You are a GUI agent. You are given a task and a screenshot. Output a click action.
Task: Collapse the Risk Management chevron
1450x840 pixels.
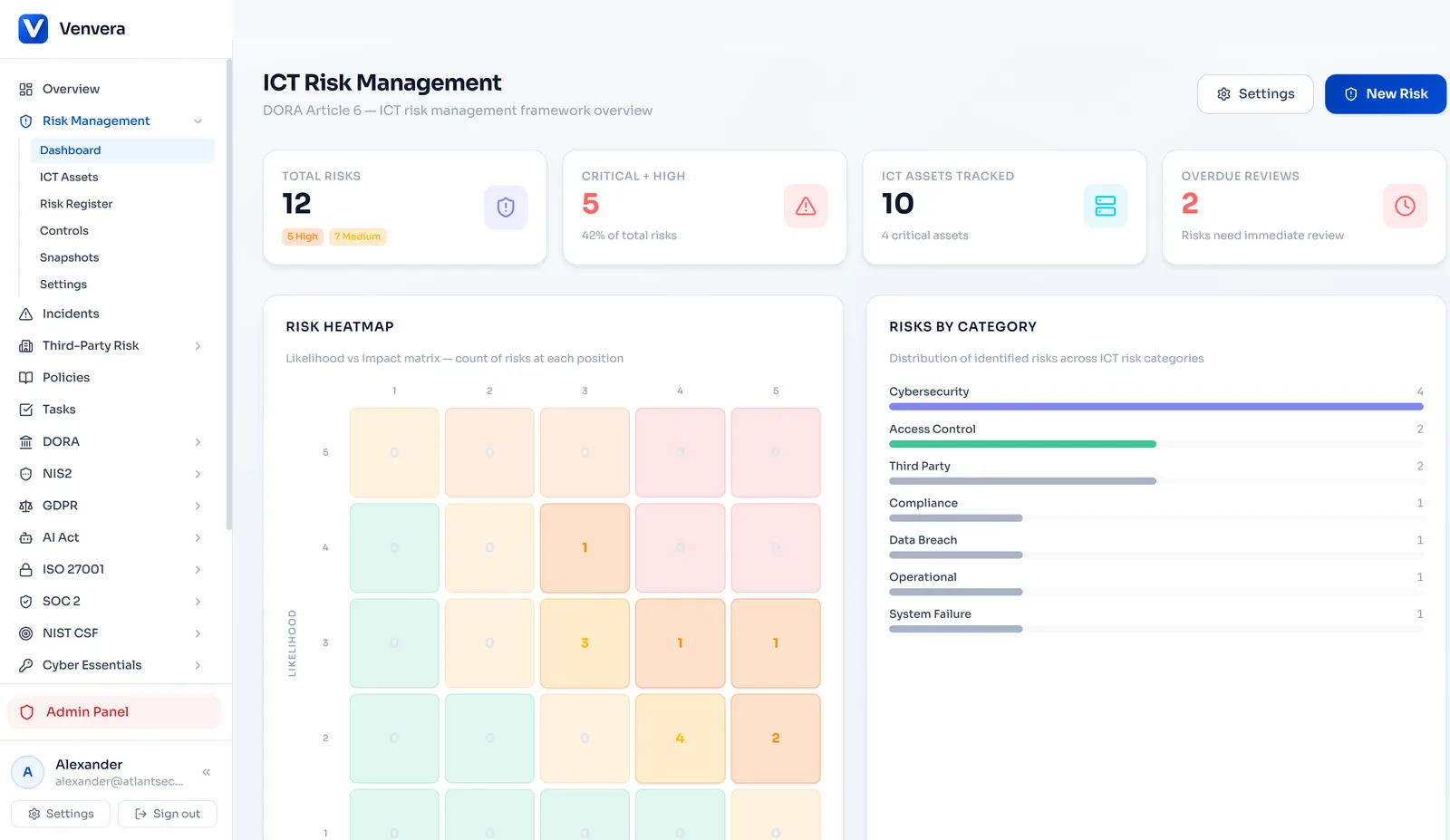click(x=198, y=121)
